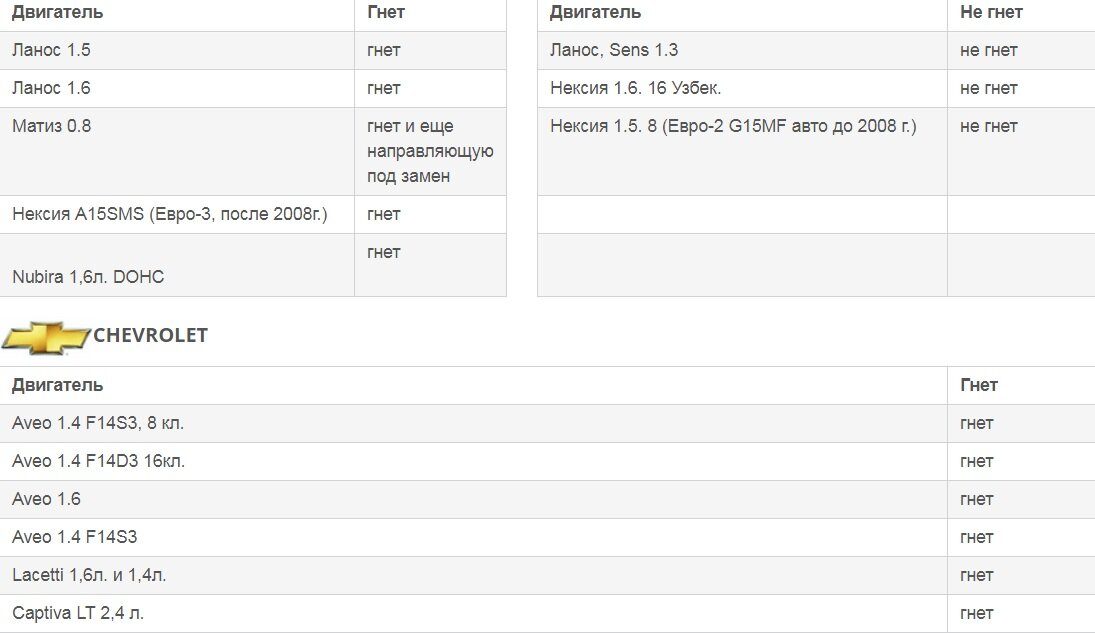Viewport: 1095px width, 633px height.
Task: Select the Ланос 1.5 engine cell
Action: pos(177,50)
